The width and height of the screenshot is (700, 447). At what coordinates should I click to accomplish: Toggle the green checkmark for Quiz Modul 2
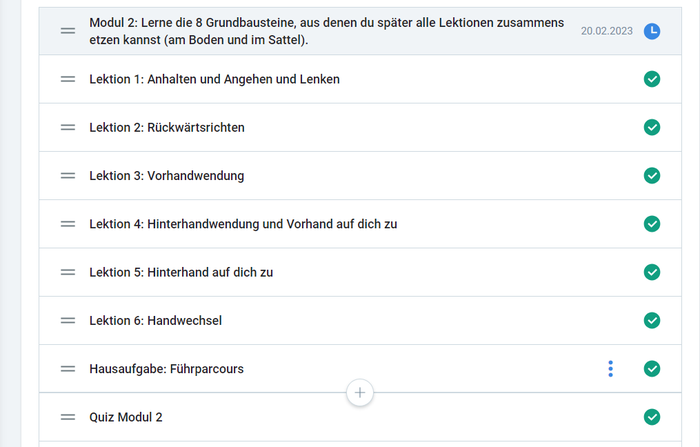(652, 417)
